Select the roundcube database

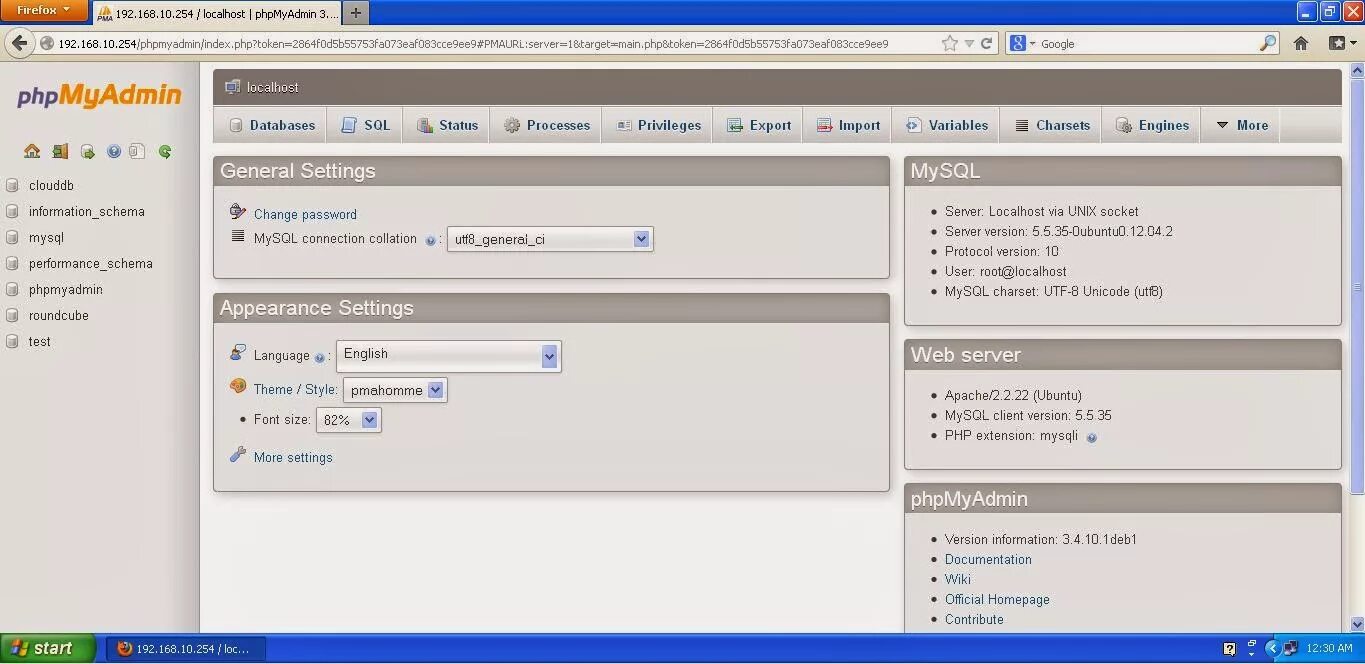pos(59,315)
